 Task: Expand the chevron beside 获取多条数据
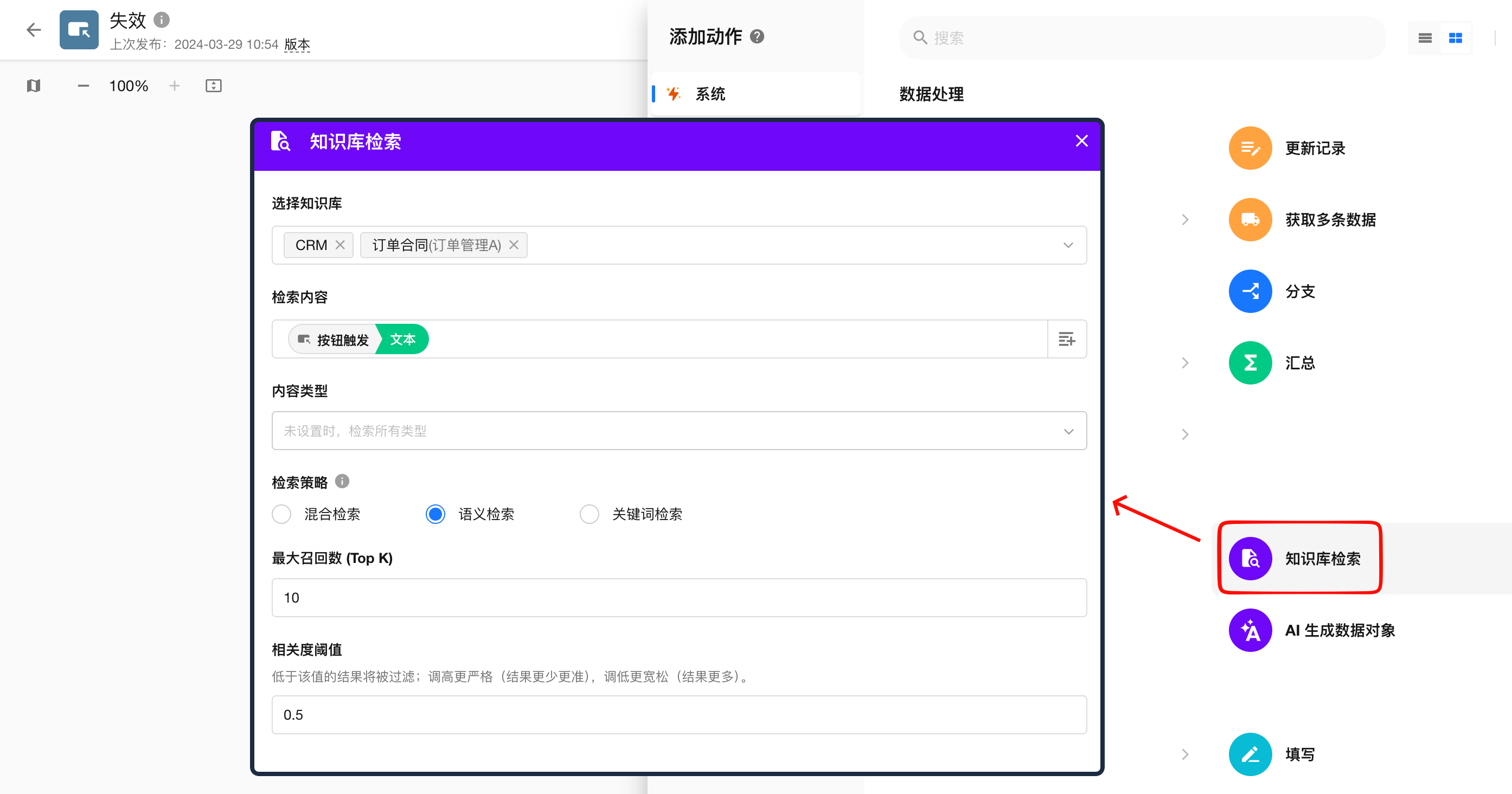point(1185,220)
